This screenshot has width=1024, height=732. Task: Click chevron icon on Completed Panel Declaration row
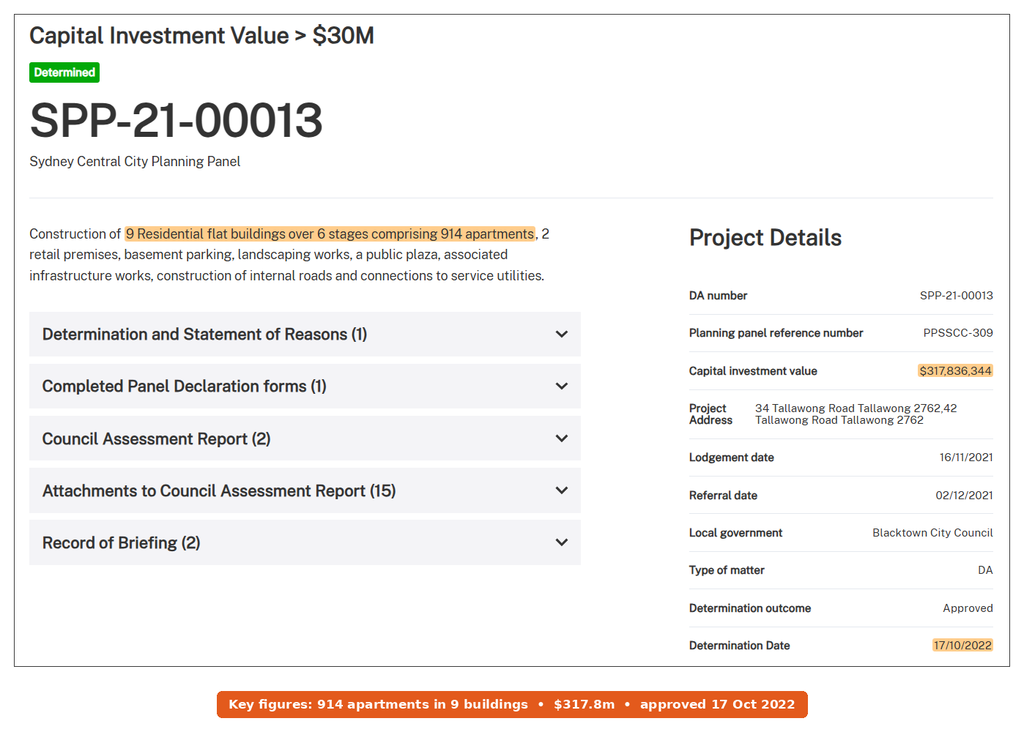(x=562, y=387)
